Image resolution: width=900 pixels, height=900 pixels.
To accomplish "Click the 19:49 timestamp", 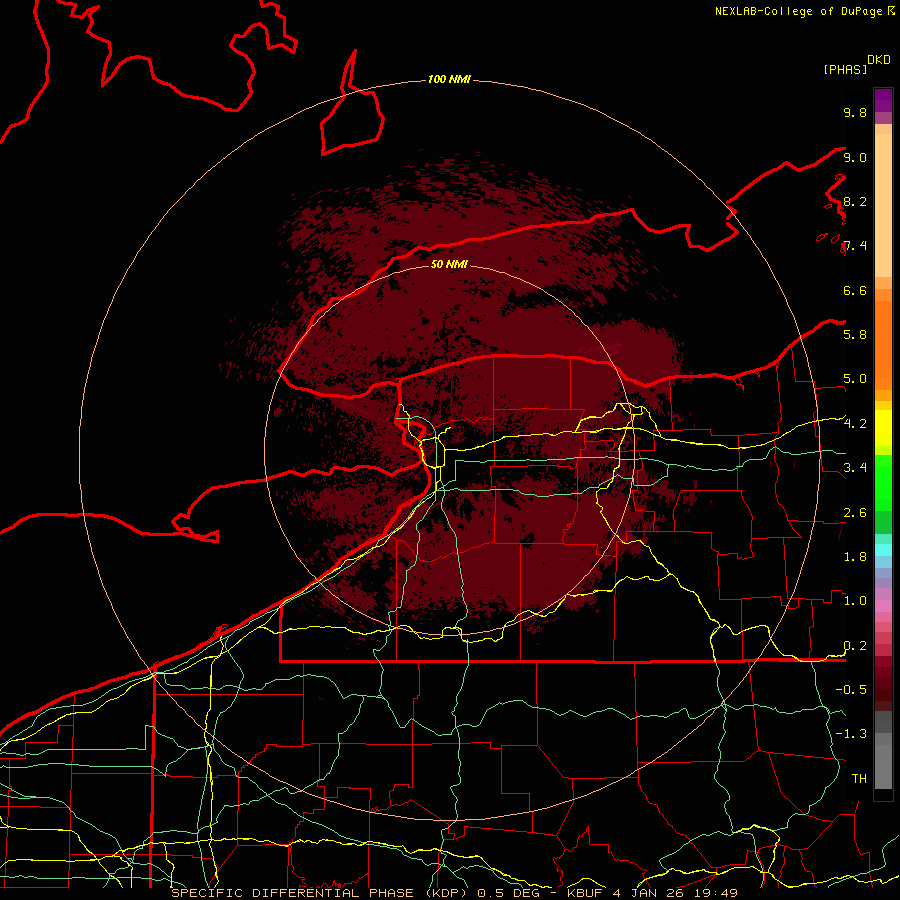I will pyautogui.click(x=715, y=893).
